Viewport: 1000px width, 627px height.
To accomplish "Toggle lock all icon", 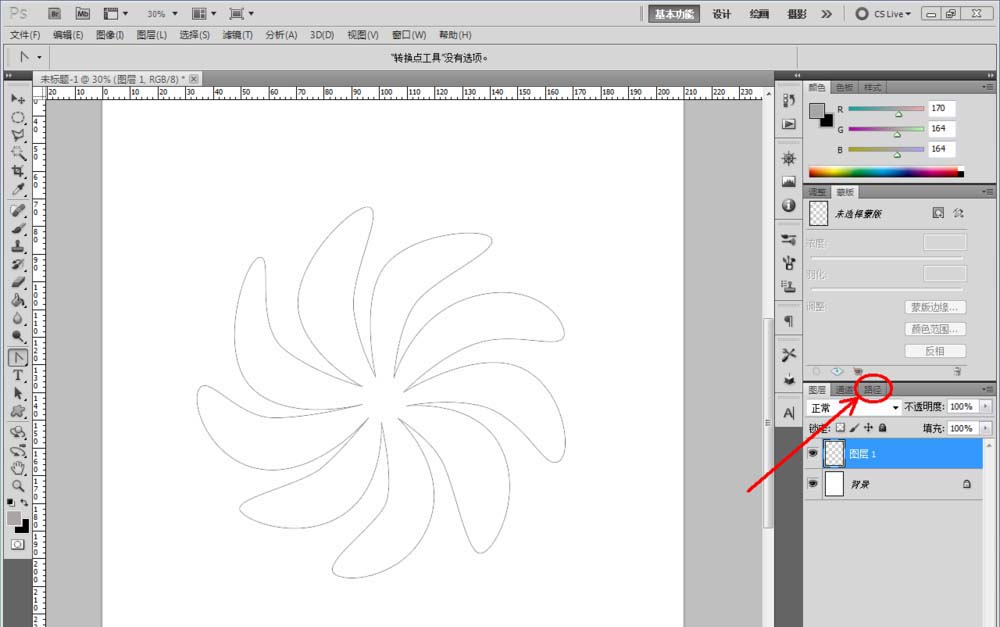I will [882, 427].
